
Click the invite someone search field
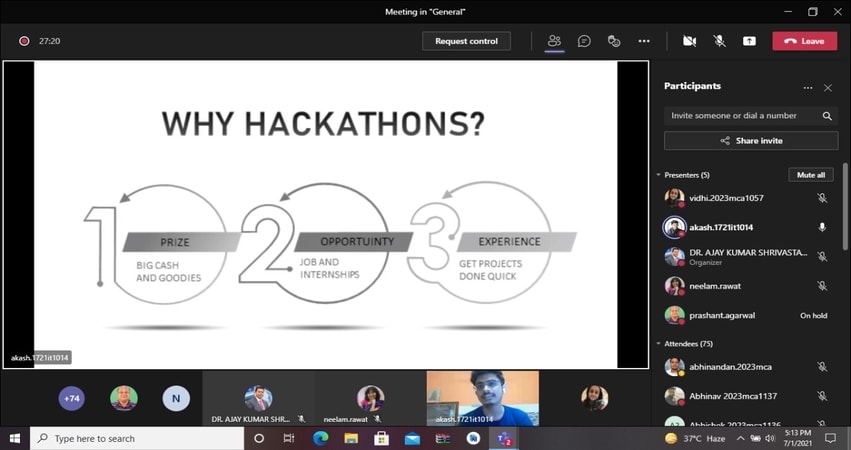click(x=740, y=116)
